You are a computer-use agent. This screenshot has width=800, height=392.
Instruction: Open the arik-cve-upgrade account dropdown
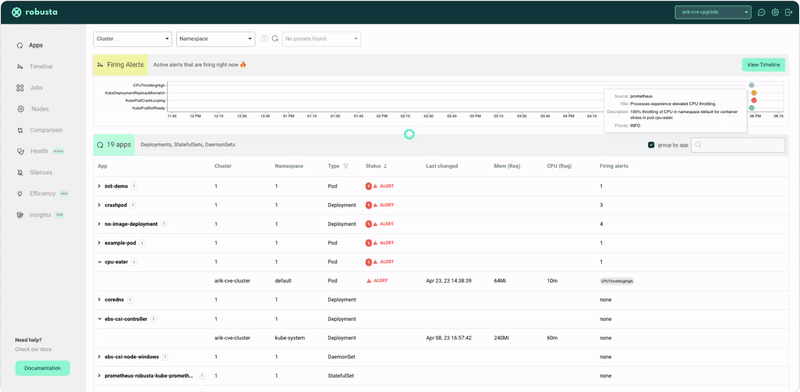click(713, 12)
